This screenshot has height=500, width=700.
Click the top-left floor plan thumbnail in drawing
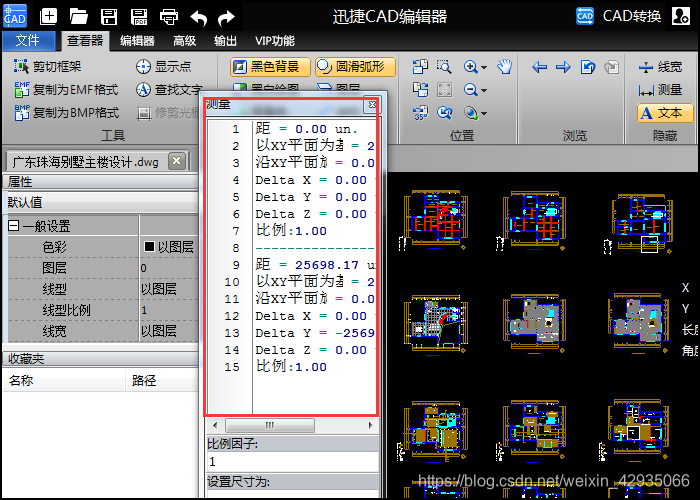pyautogui.click(x=434, y=219)
